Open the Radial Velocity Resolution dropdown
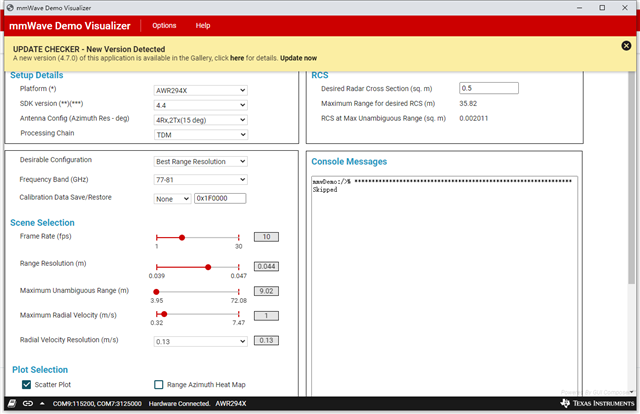Viewport: 640px width, 414px height. (200, 341)
